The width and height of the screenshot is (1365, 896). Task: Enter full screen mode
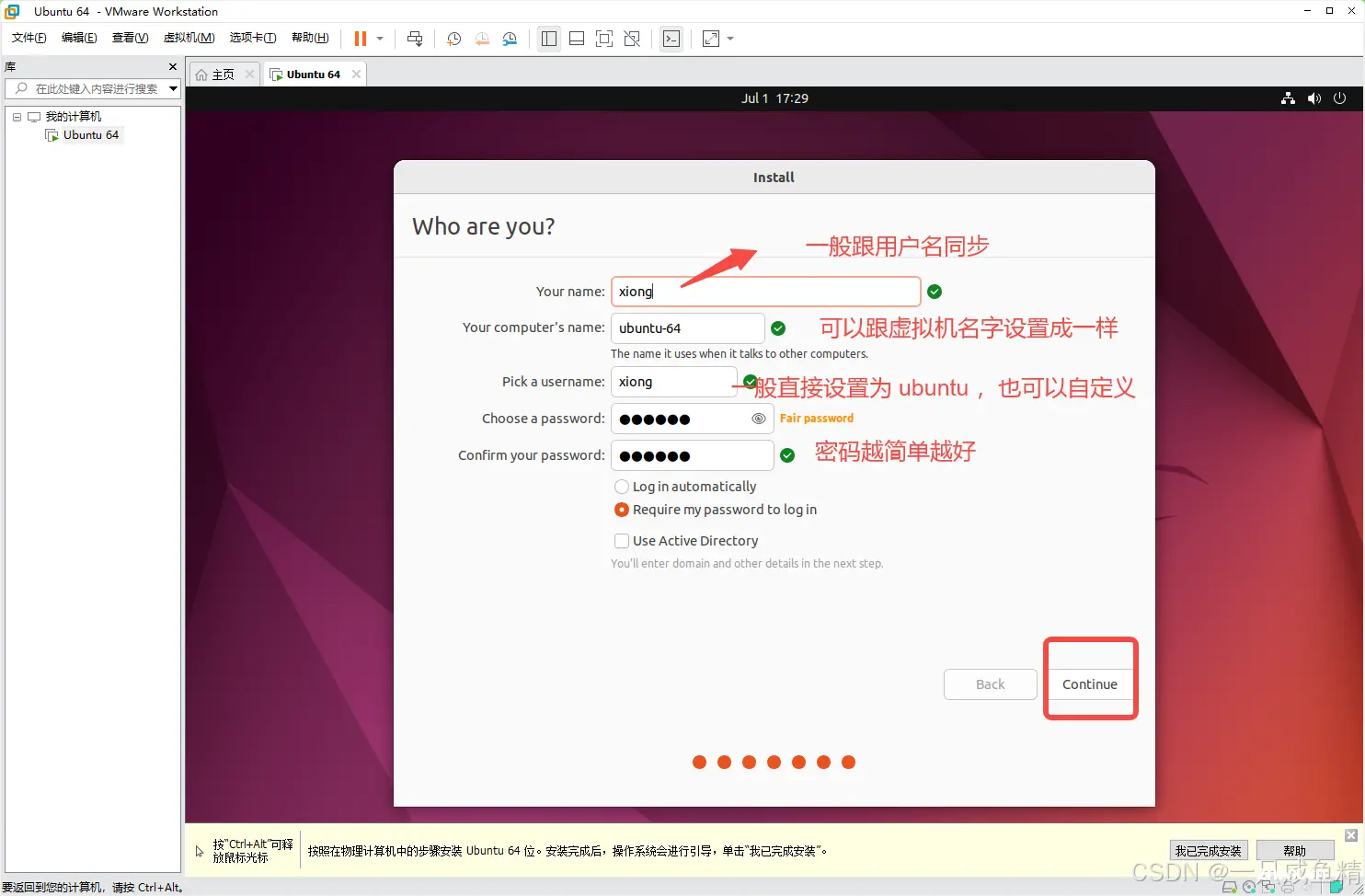pos(604,39)
